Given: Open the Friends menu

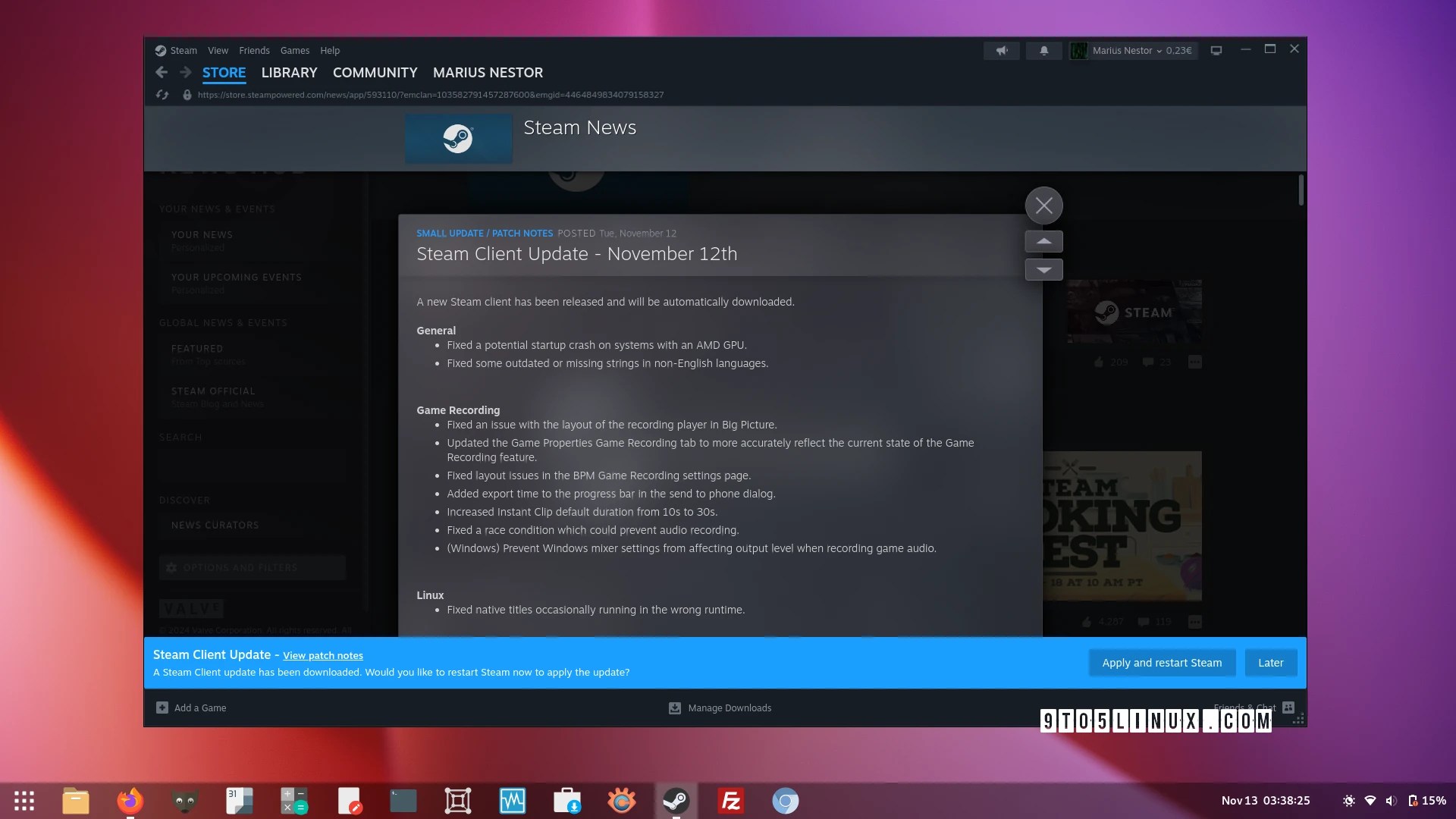Looking at the screenshot, I should click(x=254, y=51).
